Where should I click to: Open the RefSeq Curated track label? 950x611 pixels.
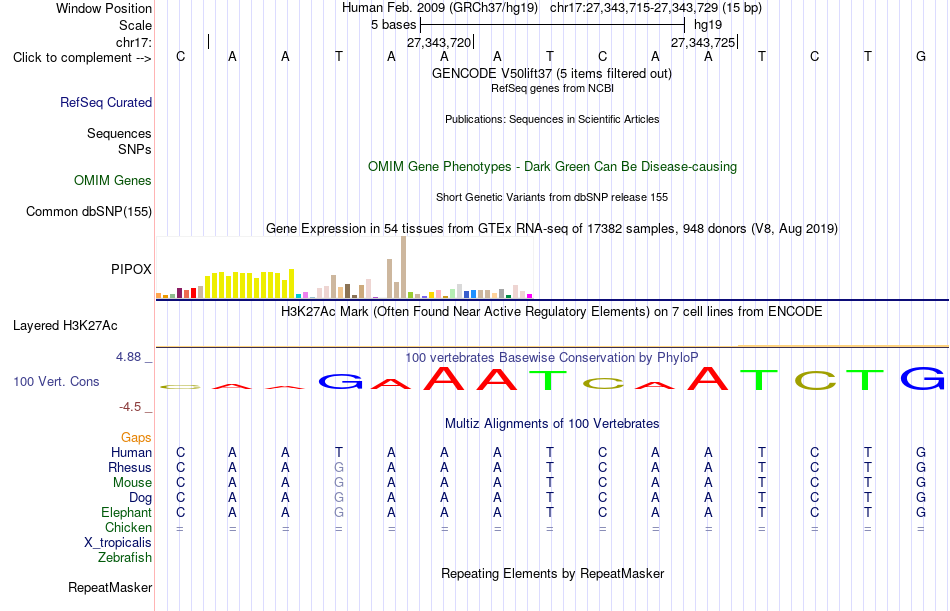(x=106, y=102)
